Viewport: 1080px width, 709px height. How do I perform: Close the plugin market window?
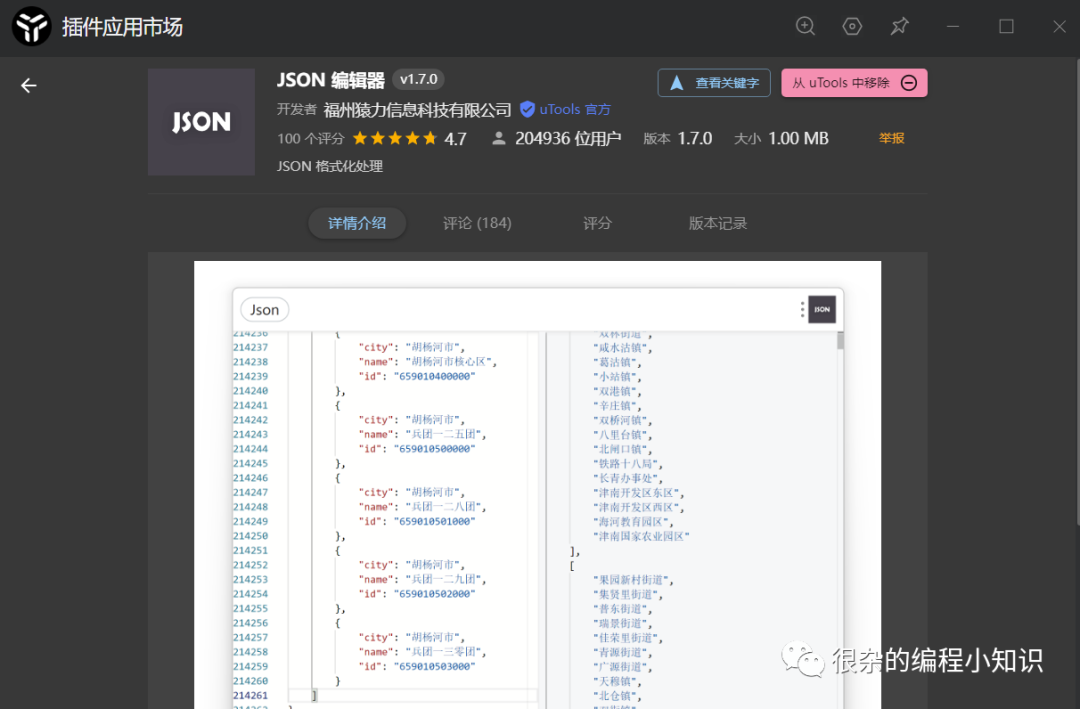point(1059,26)
